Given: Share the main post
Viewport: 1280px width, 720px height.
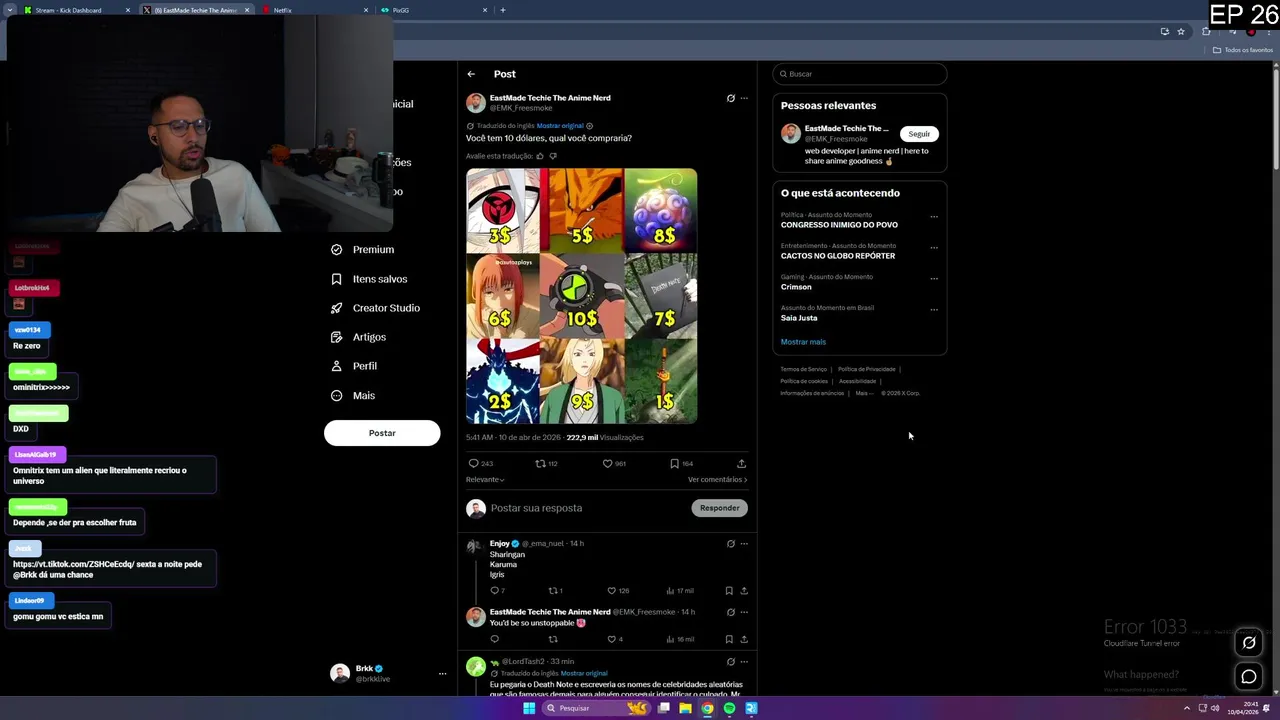Looking at the screenshot, I should click(x=741, y=464).
